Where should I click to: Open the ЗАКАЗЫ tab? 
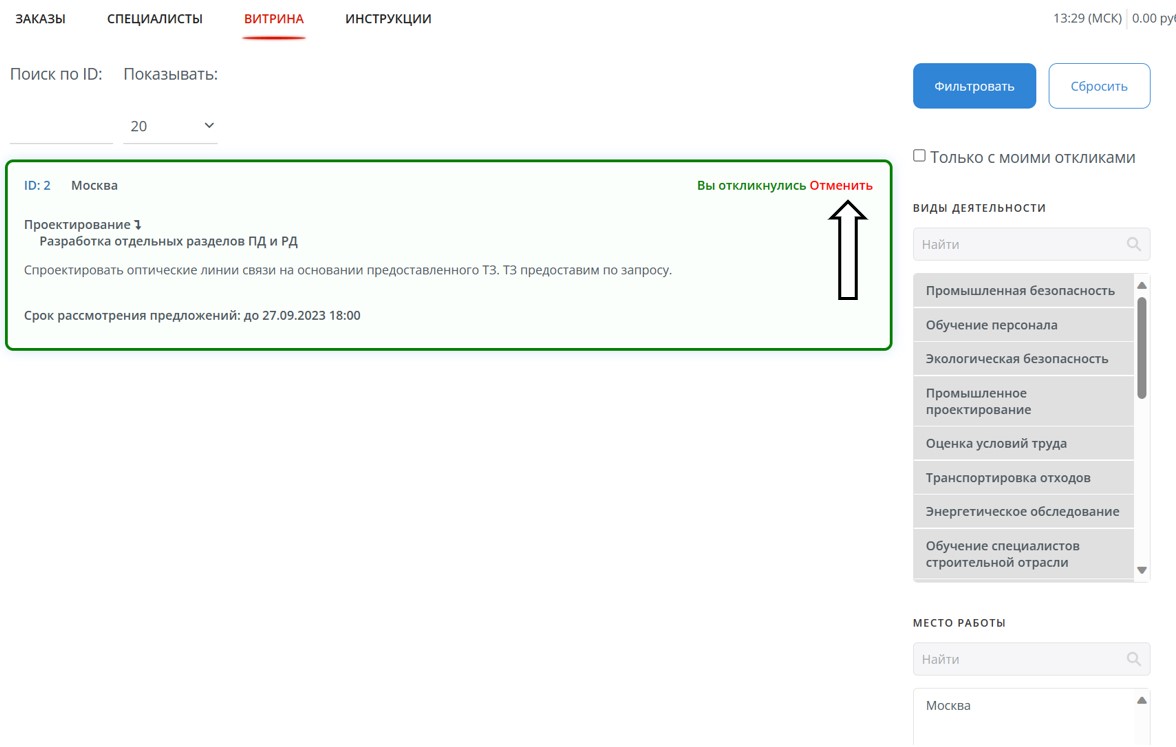click(x=40, y=19)
